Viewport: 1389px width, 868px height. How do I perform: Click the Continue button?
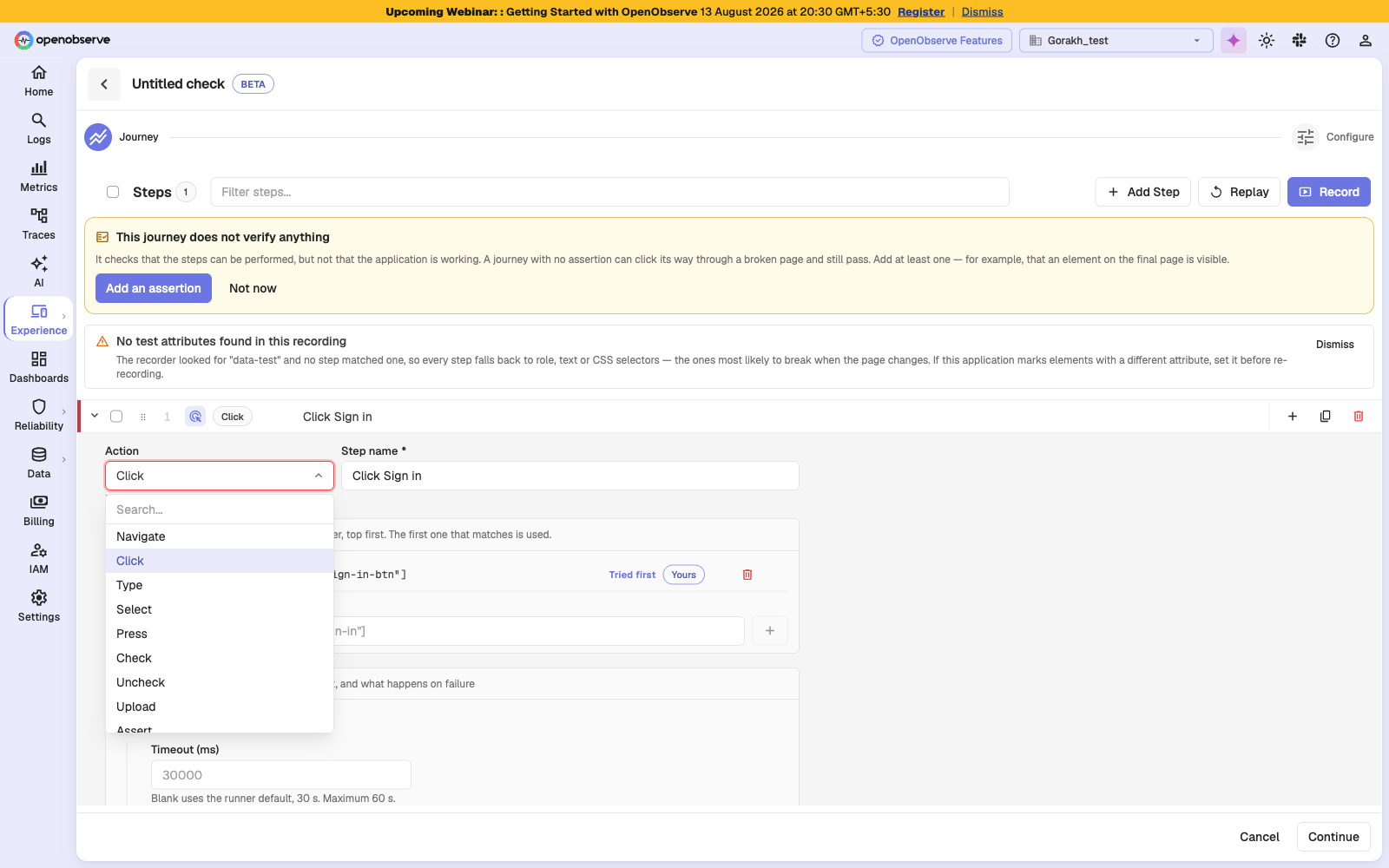coord(1333,837)
